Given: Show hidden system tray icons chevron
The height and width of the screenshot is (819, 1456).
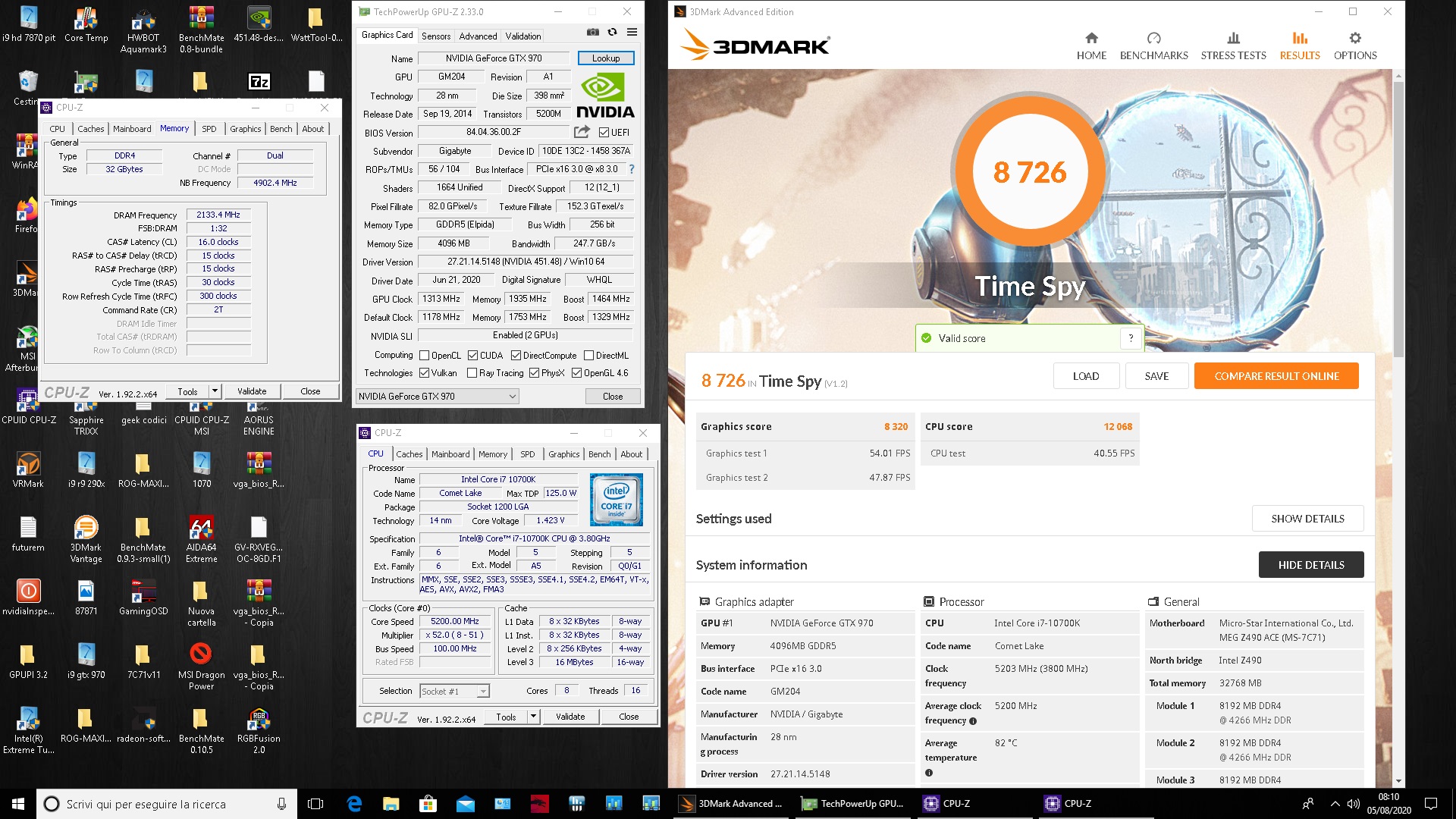Looking at the screenshot, I should 1335,803.
